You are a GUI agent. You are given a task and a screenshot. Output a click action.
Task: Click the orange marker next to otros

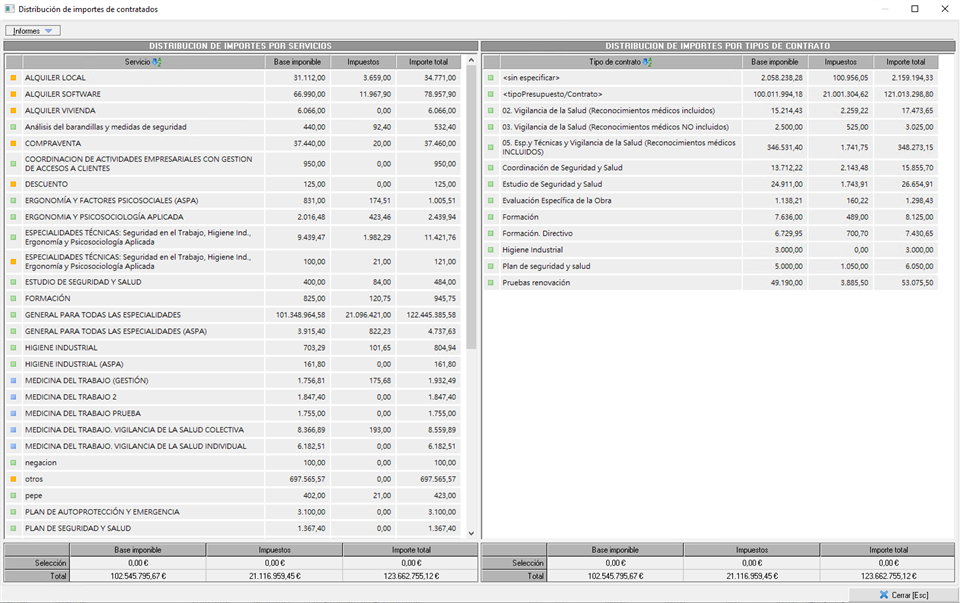pos(13,479)
